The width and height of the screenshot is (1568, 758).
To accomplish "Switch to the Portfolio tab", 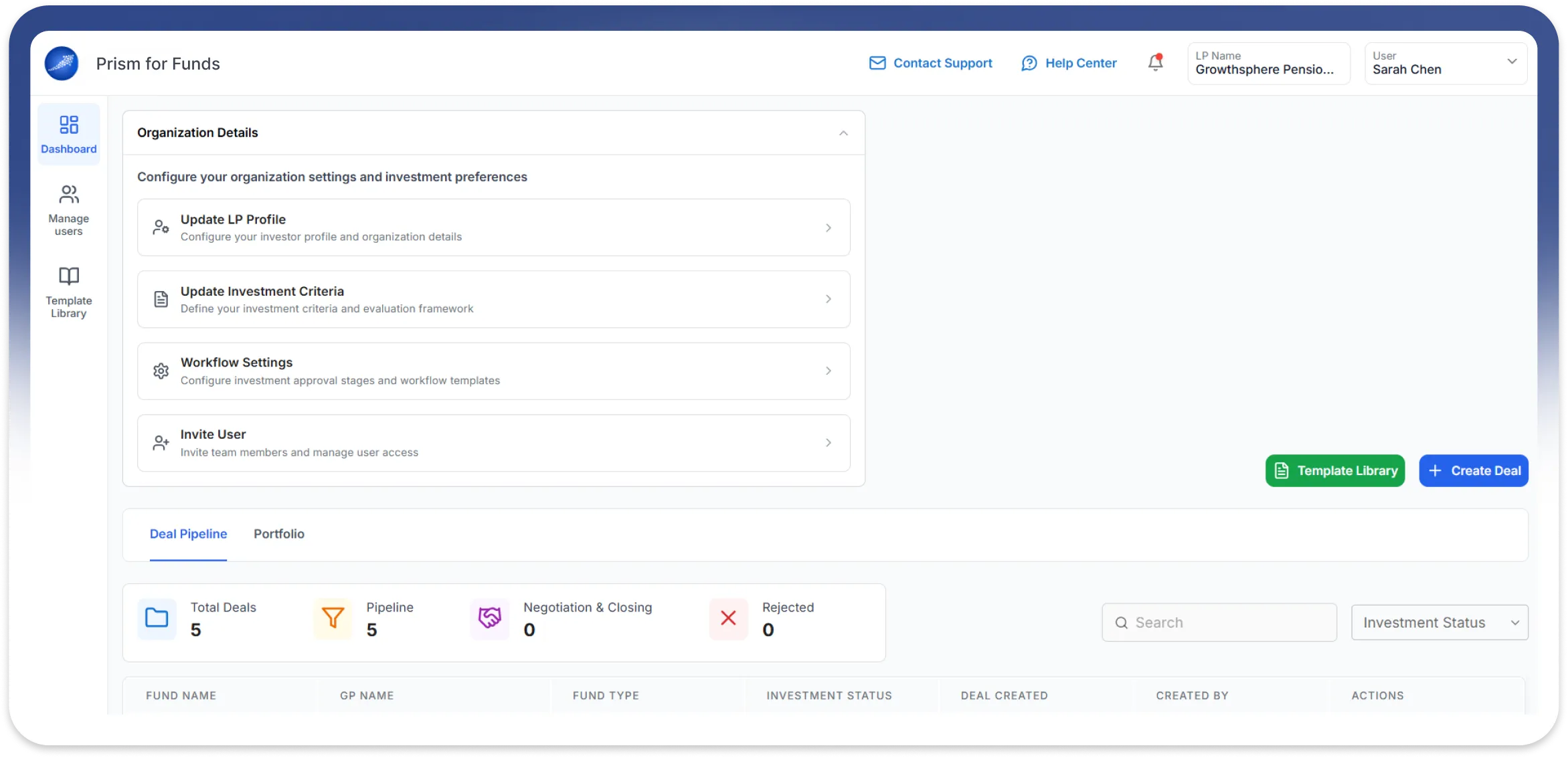I will 278,534.
